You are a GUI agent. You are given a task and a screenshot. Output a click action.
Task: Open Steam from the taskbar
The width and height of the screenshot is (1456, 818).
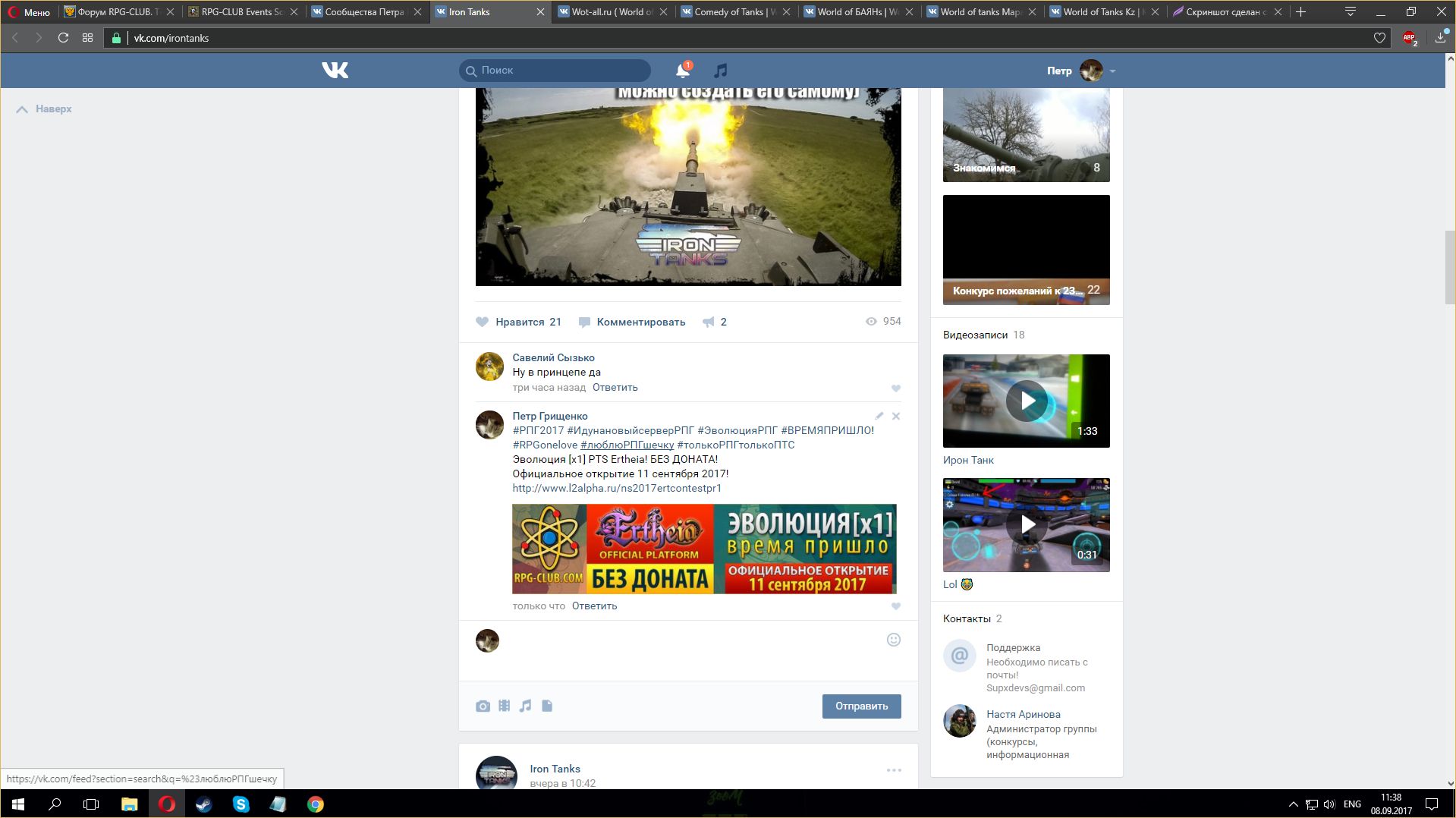(x=203, y=804)
